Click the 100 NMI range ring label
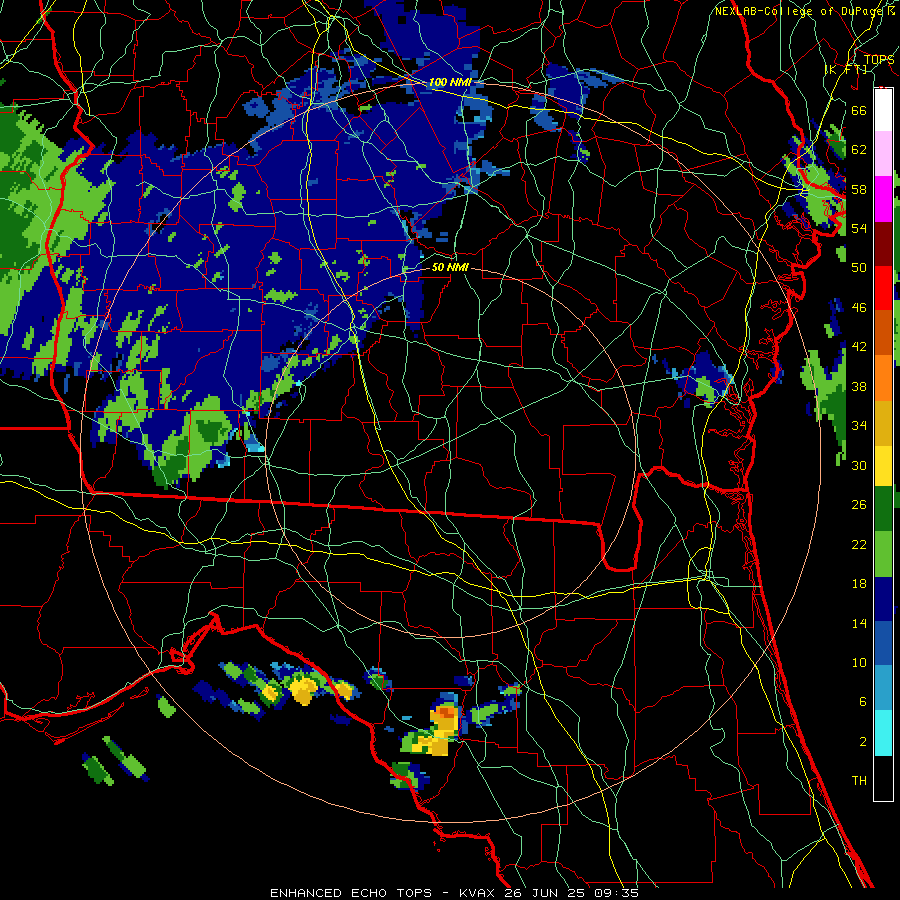This screenshot has height=900, width=900. click(x=450, y=82)
